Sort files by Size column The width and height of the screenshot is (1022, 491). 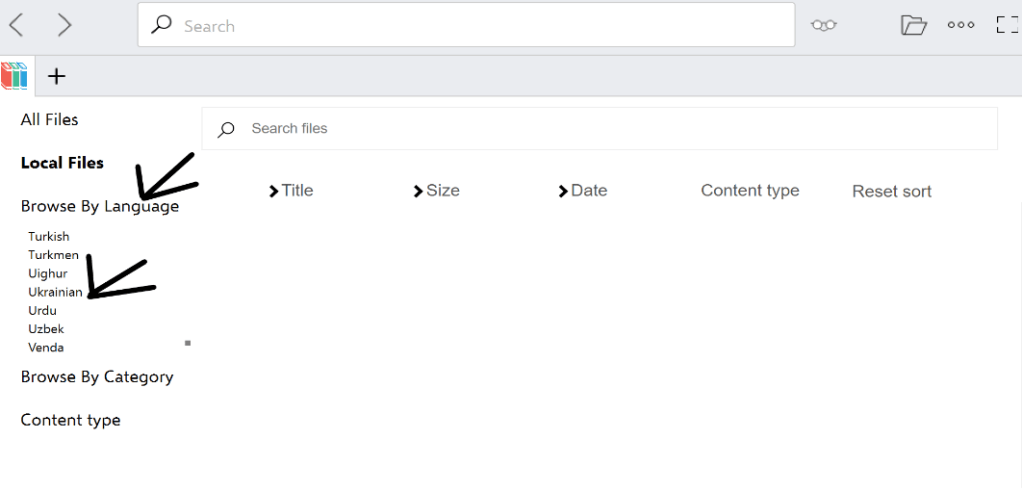click(436, 191)
